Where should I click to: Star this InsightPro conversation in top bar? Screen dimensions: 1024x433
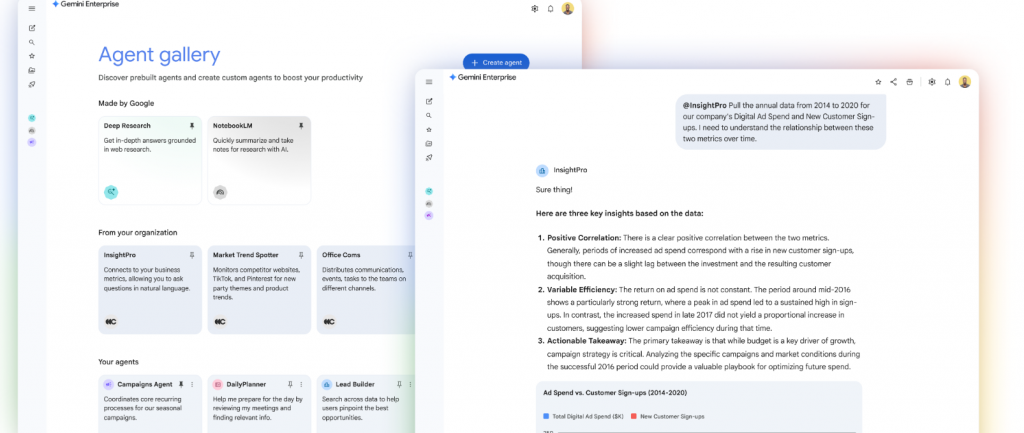(x=878, y=82)
